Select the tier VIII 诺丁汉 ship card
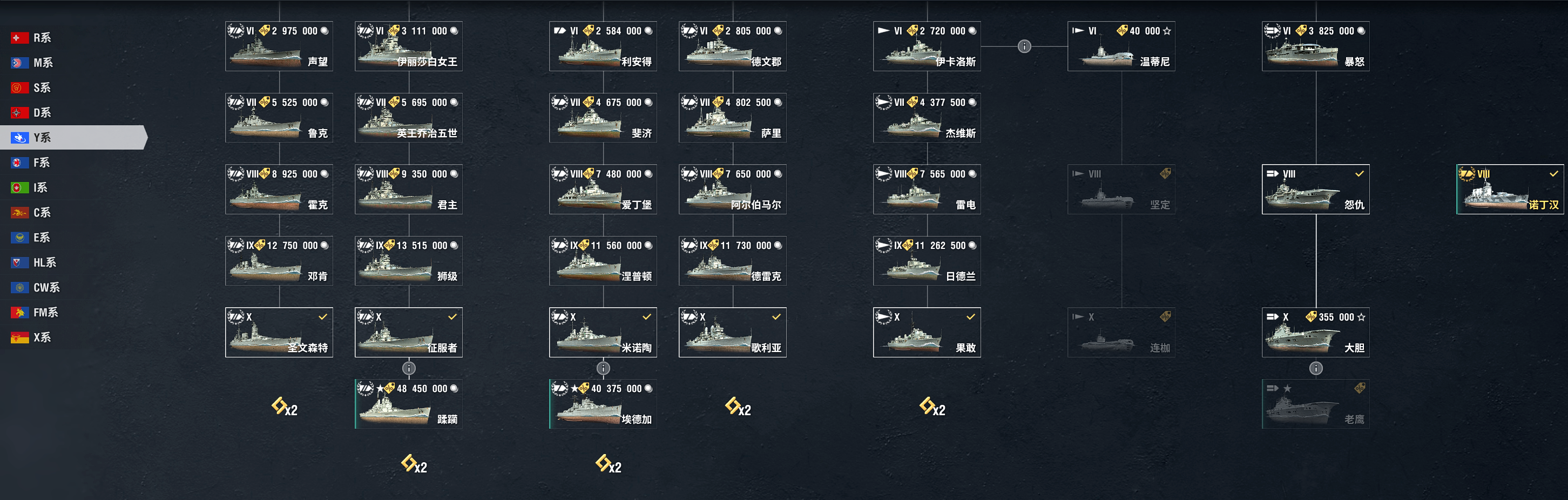Viewport: 1568px width, 500px height. click(1510, 190)
